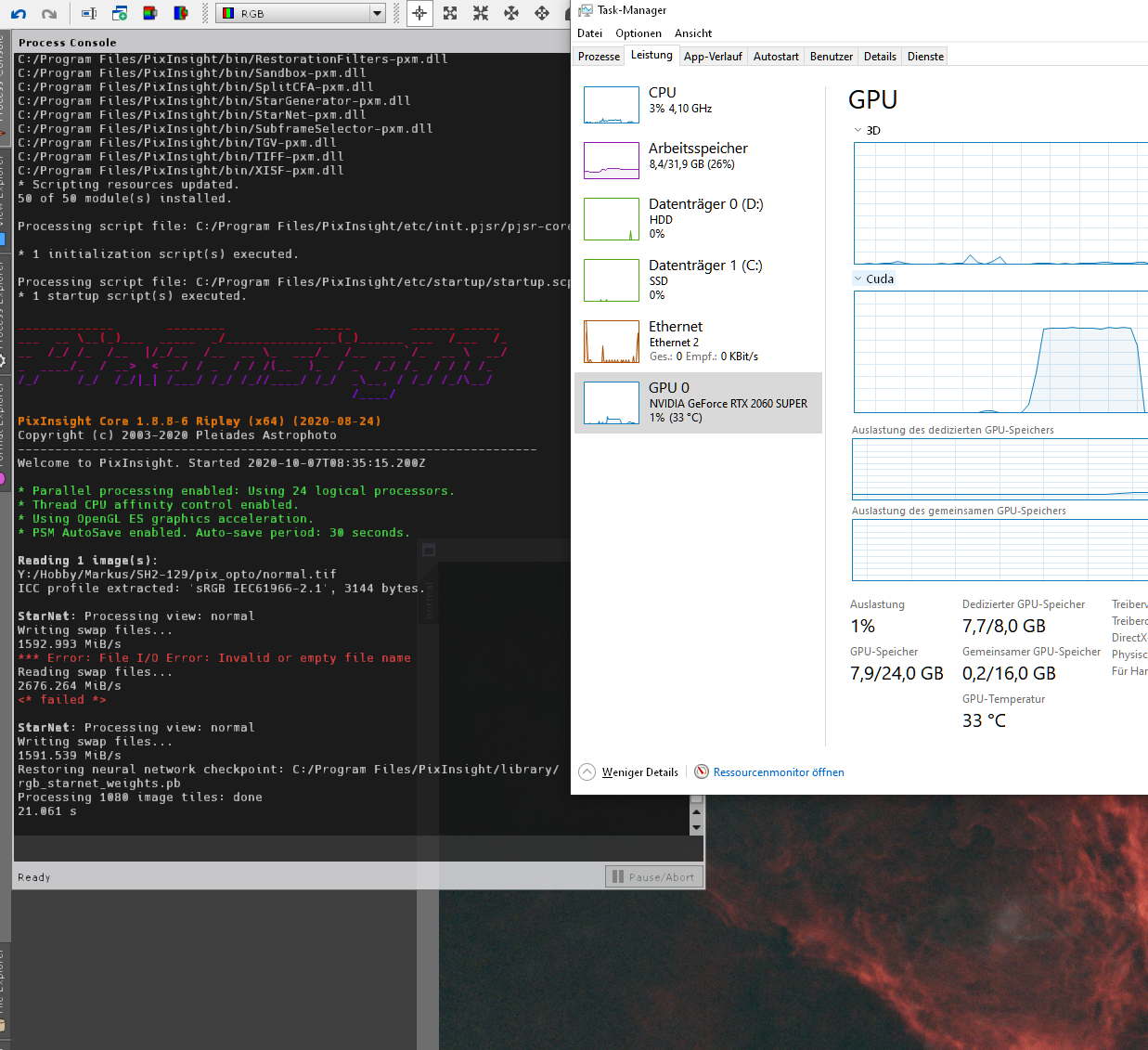Select the GPU 0 RTX 2060 SUPER entry
This screenshot has width=1148, height=1050.
tap(698, 403)
